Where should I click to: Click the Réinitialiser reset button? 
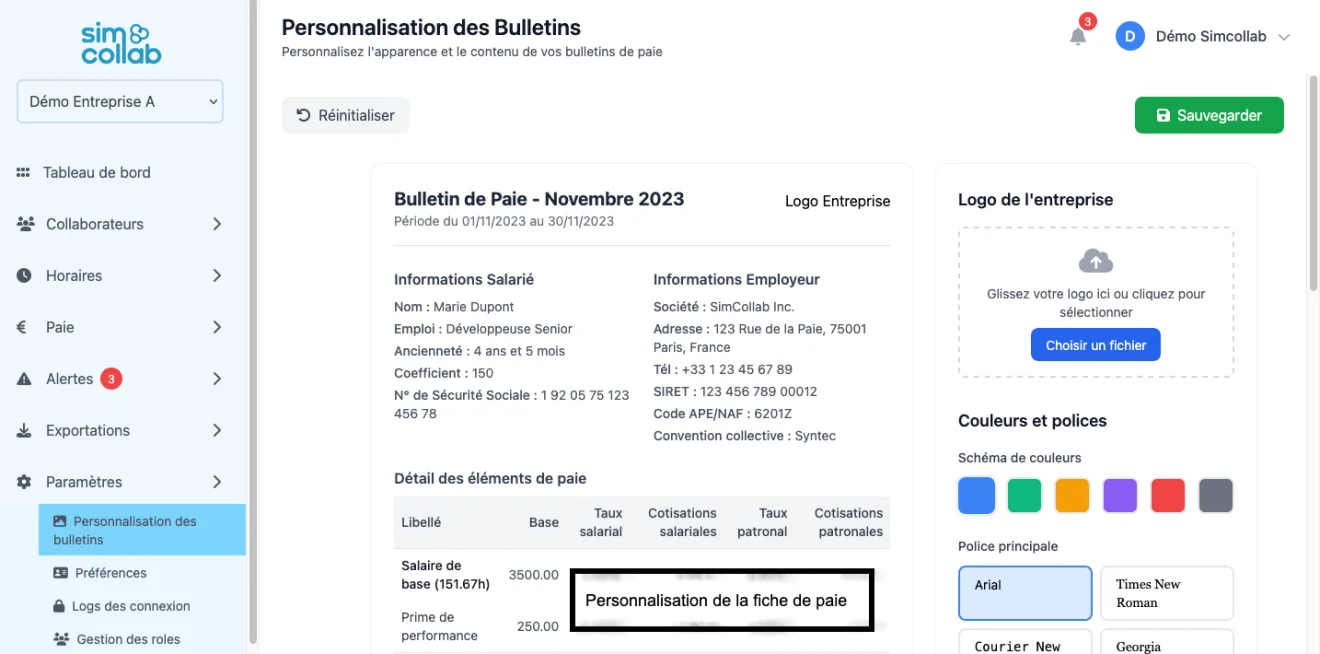tap(345, 115)
